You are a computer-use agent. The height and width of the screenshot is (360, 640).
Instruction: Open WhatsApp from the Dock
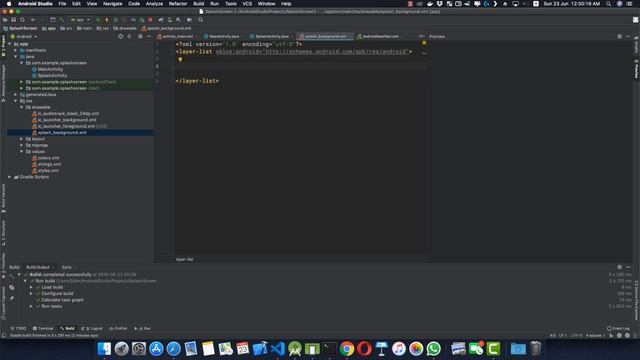point(434,349)
